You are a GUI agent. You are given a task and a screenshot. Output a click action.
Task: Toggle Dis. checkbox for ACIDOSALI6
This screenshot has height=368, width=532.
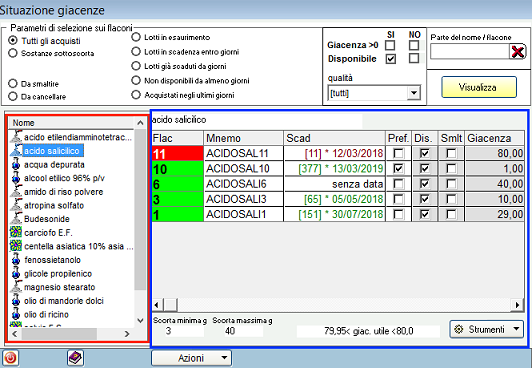[424, 184]
